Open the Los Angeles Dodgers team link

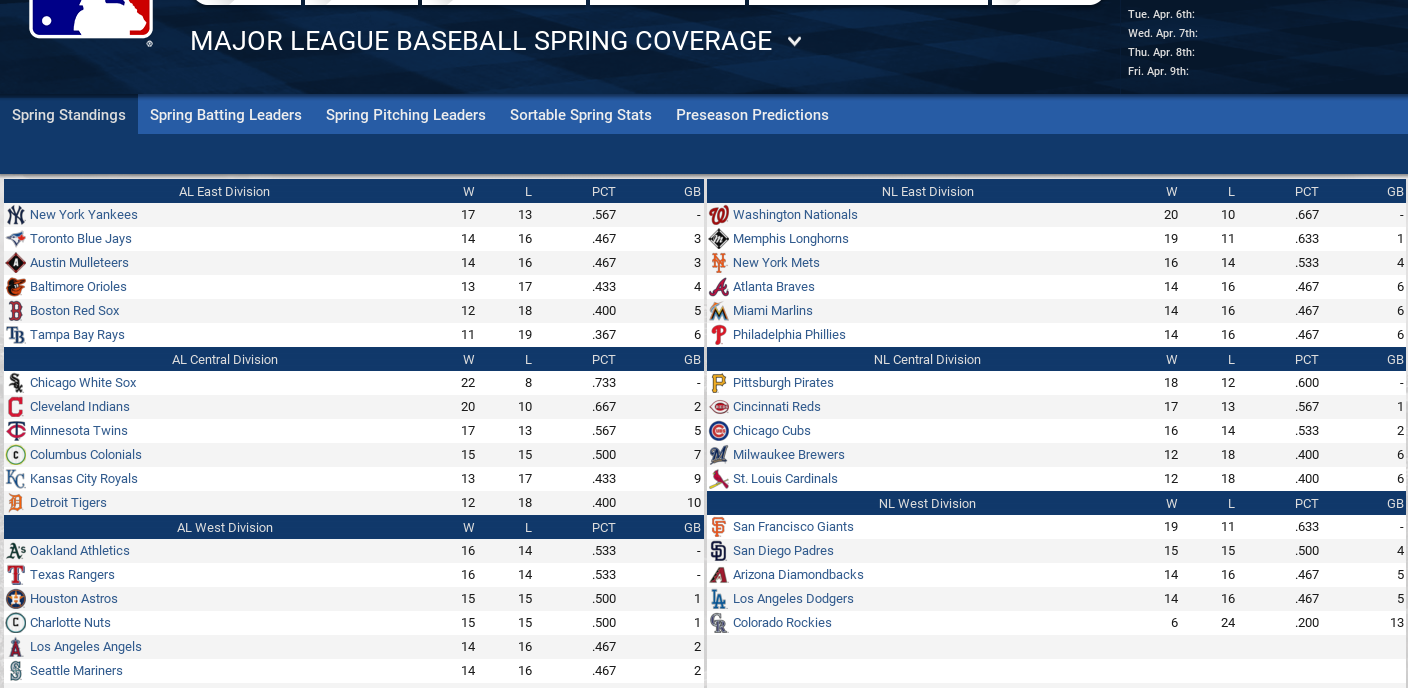(x=793, y=599)
